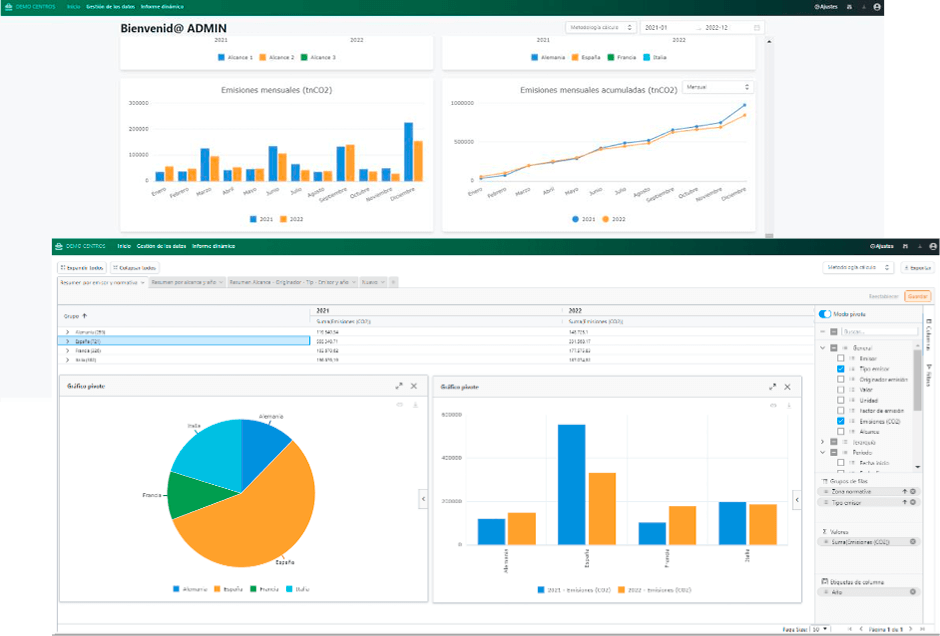This screenshot has width=940, height=636.
Task: Check the Unidad column checkbox
Action: point(841,401)
